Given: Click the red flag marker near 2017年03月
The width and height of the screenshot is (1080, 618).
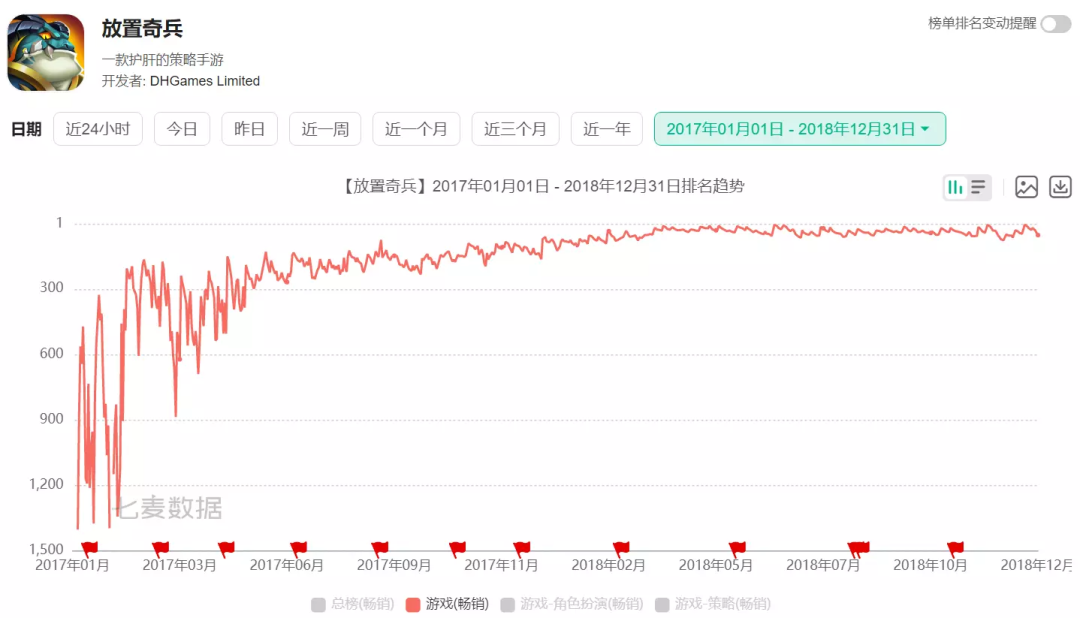Looking at the screenshot, I should [160, 545].
